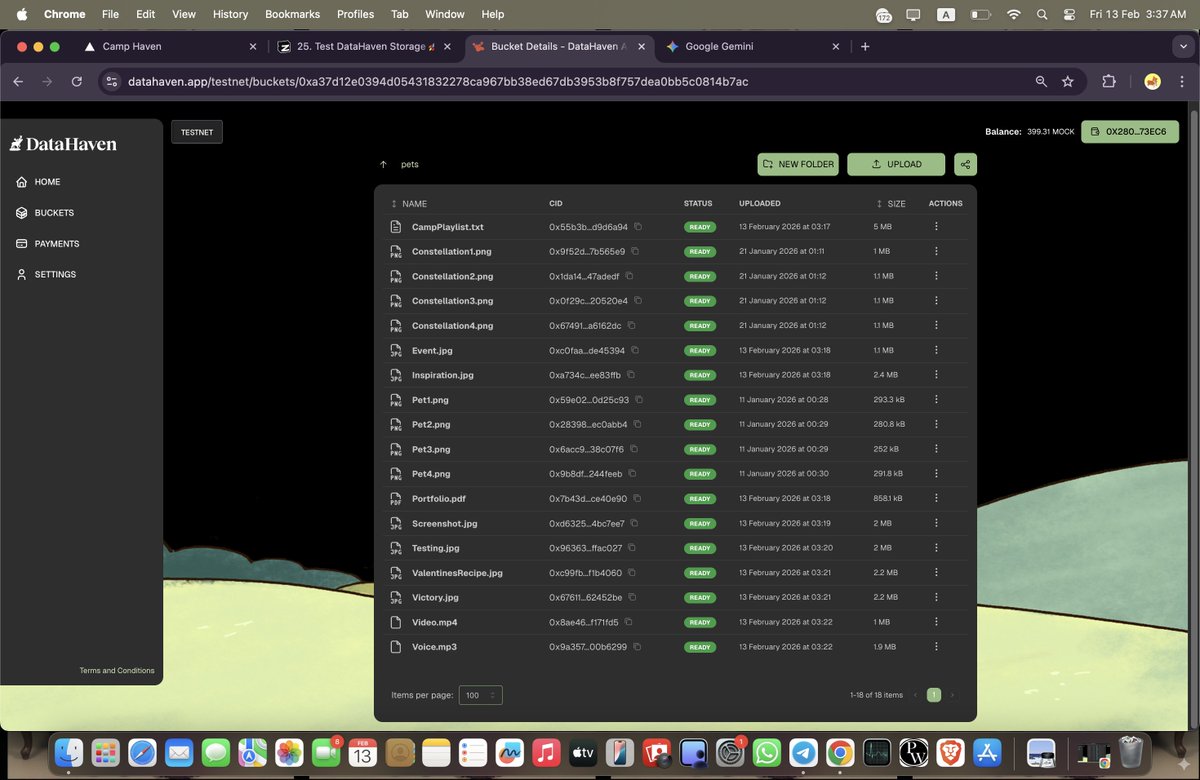
Task: Click the previous page arrow
Action: tap(915, 695)
